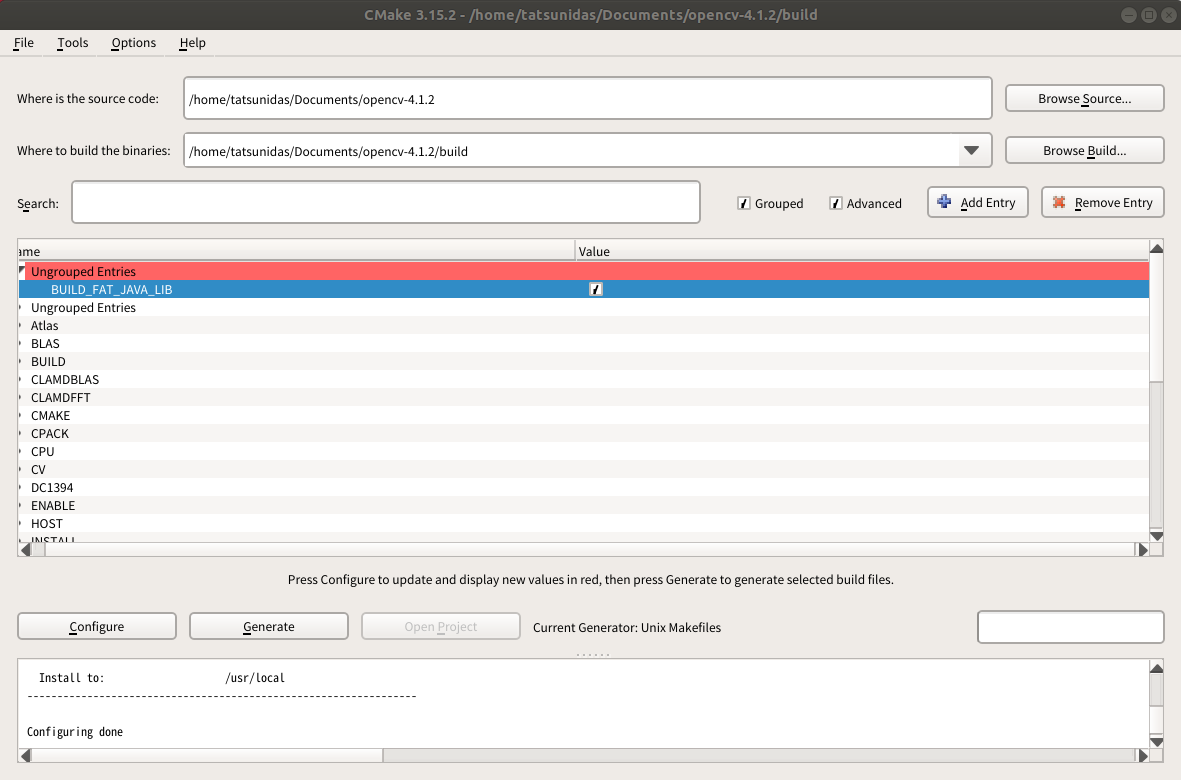Expand the CMAKE group
1181x780 pixels.
(20, 416)
